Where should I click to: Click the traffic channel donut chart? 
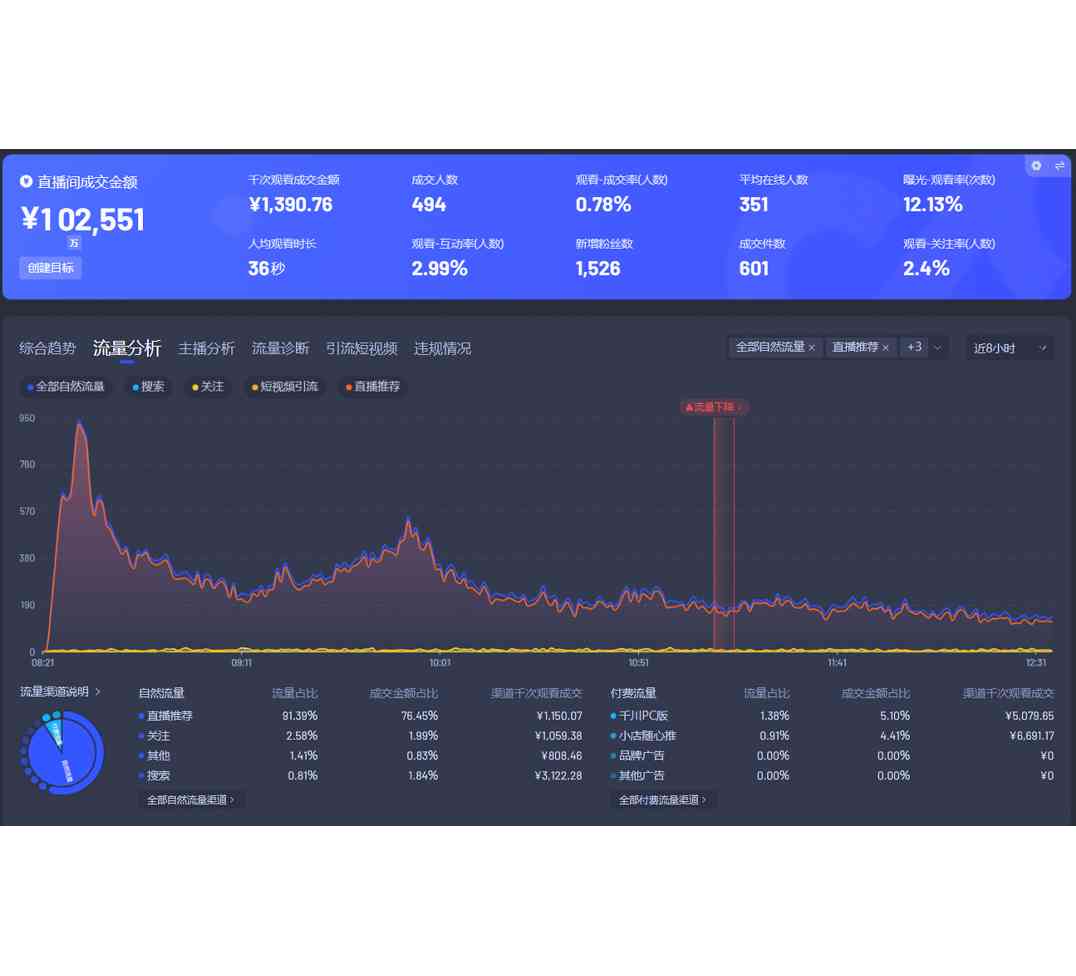point(62,754)
